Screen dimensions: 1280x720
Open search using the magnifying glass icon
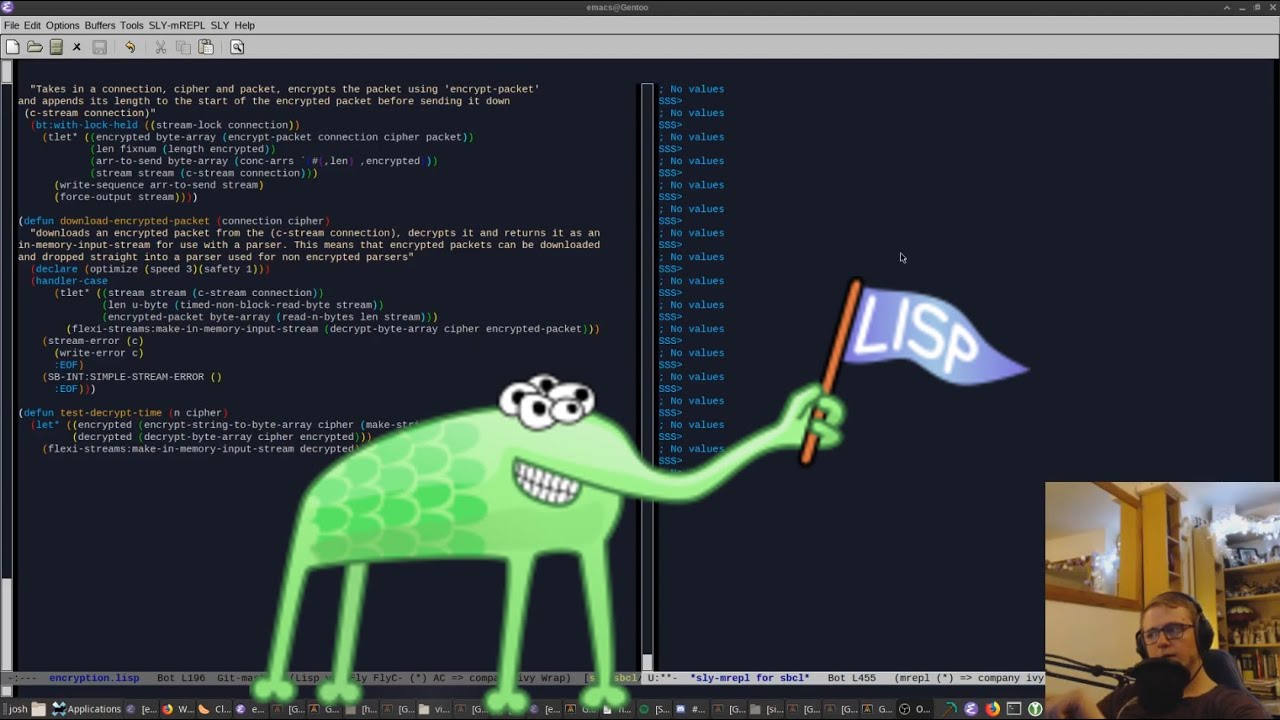tap(235, 47)
